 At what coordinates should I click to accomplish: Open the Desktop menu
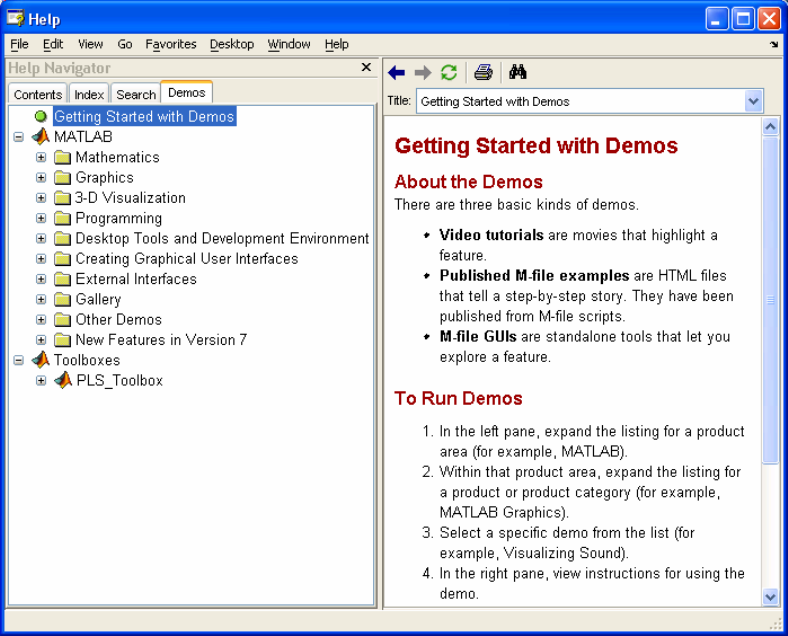(232, 44)
